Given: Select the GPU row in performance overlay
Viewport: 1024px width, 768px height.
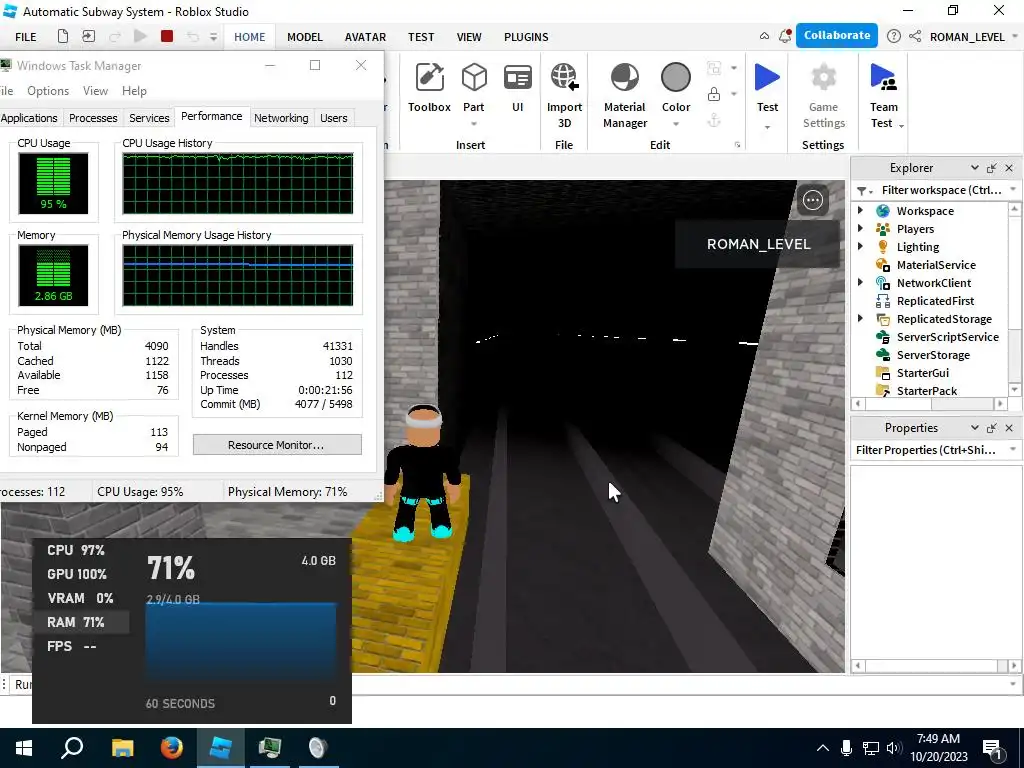Looking at the screenshot, I should (x=81, y=575).
